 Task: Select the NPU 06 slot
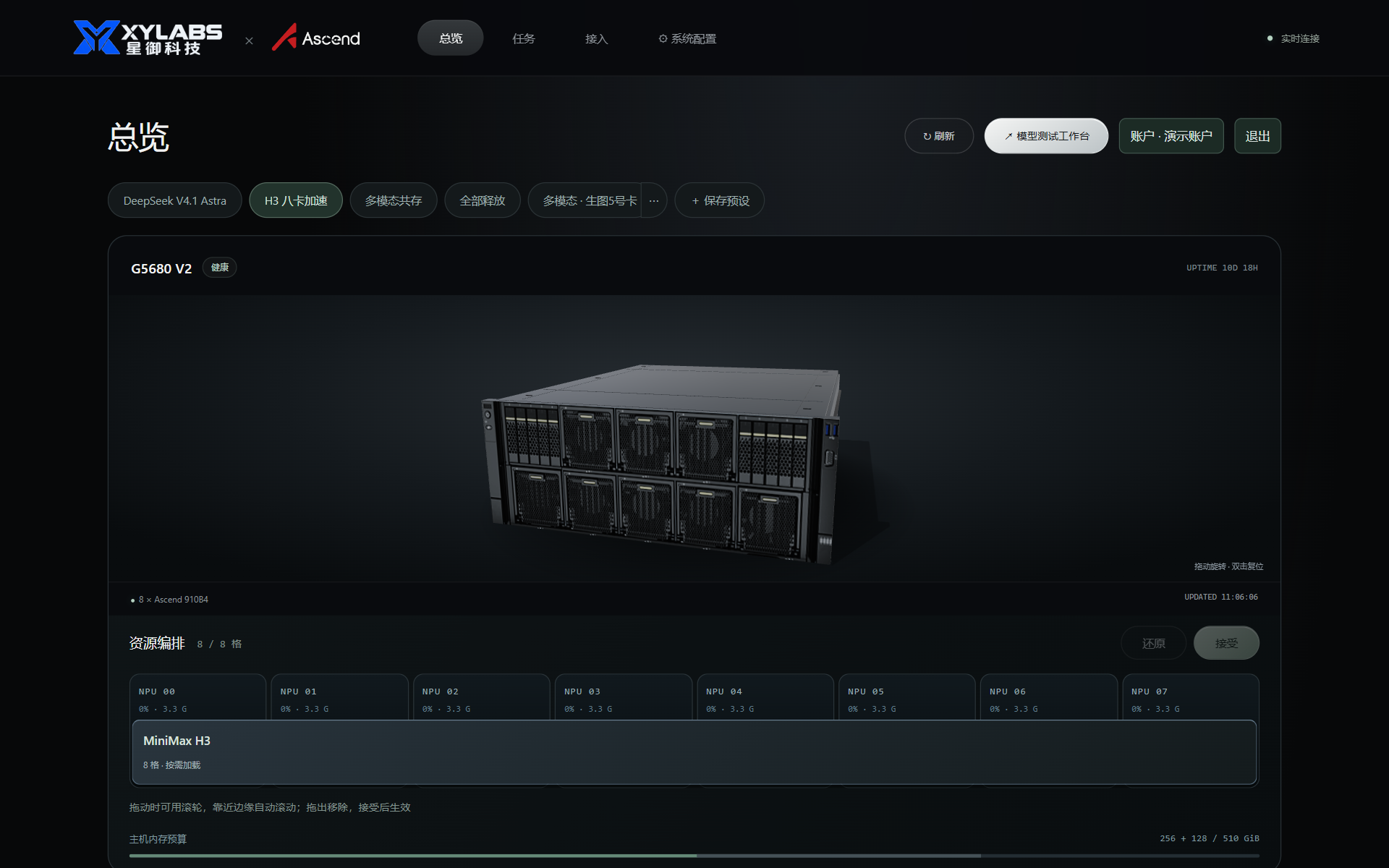(1048, 698)
